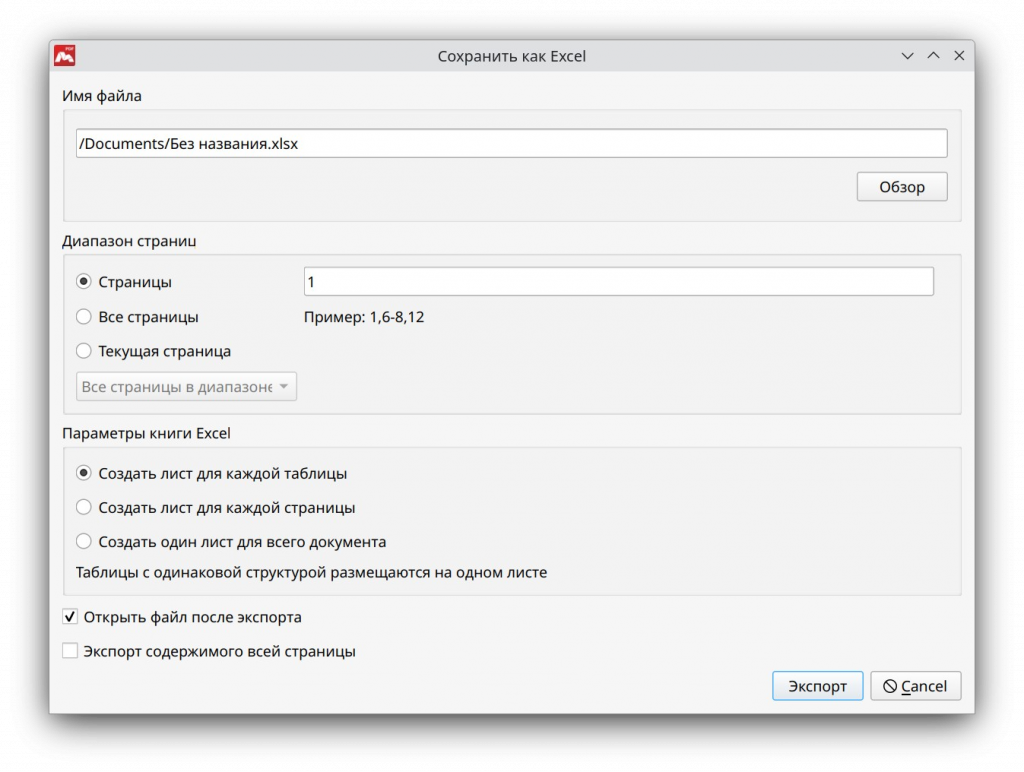Choose Создать лист для каждой страницы
1024x772 pixels.
pos(84,507)
